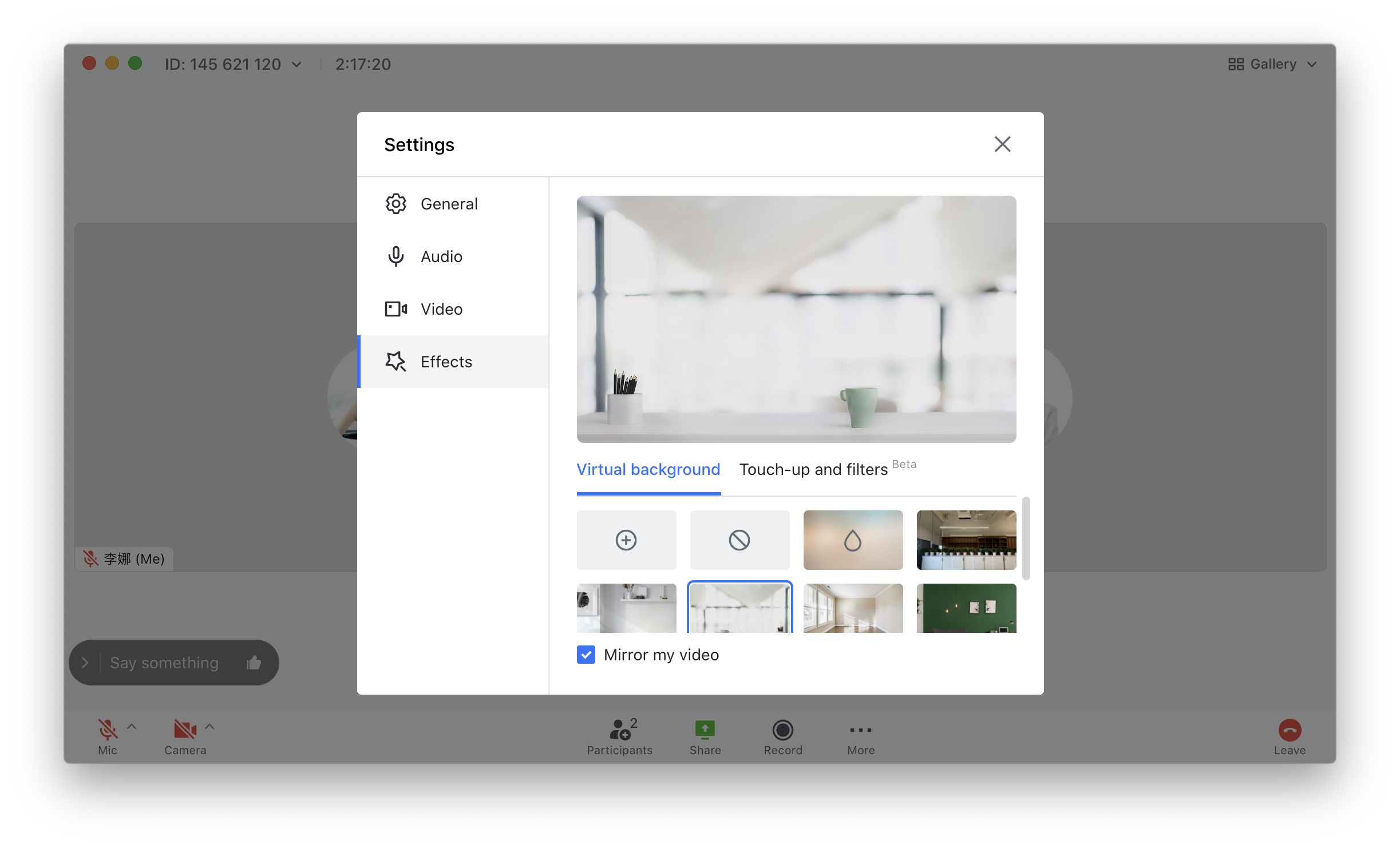
Task: Click the muted Mic button in toolbar
Action: [x=107, y=737]
